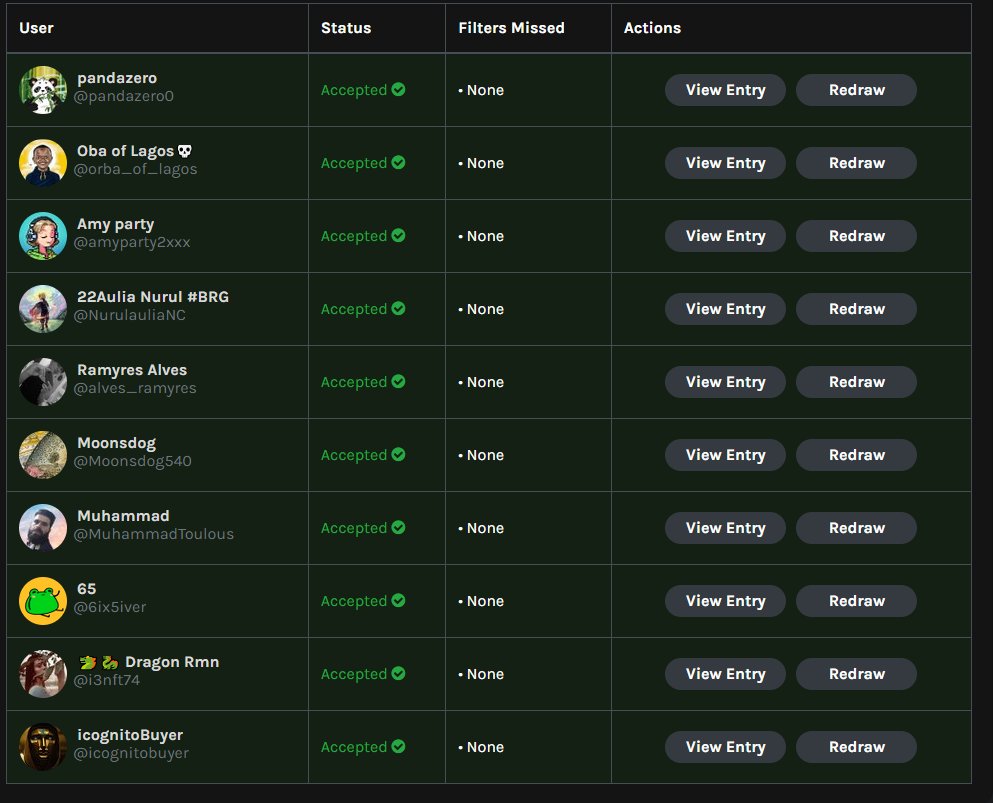Click the Accepted status text for Muhammad
993x803 pixels.
[x=355, y=527]
